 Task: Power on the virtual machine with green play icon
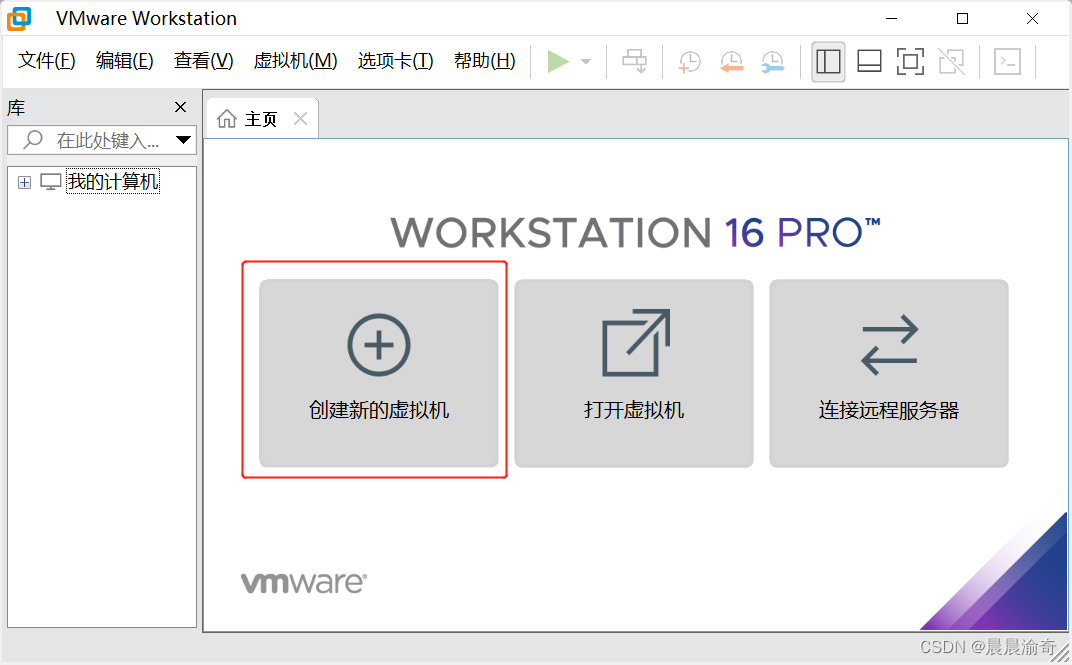558,62
